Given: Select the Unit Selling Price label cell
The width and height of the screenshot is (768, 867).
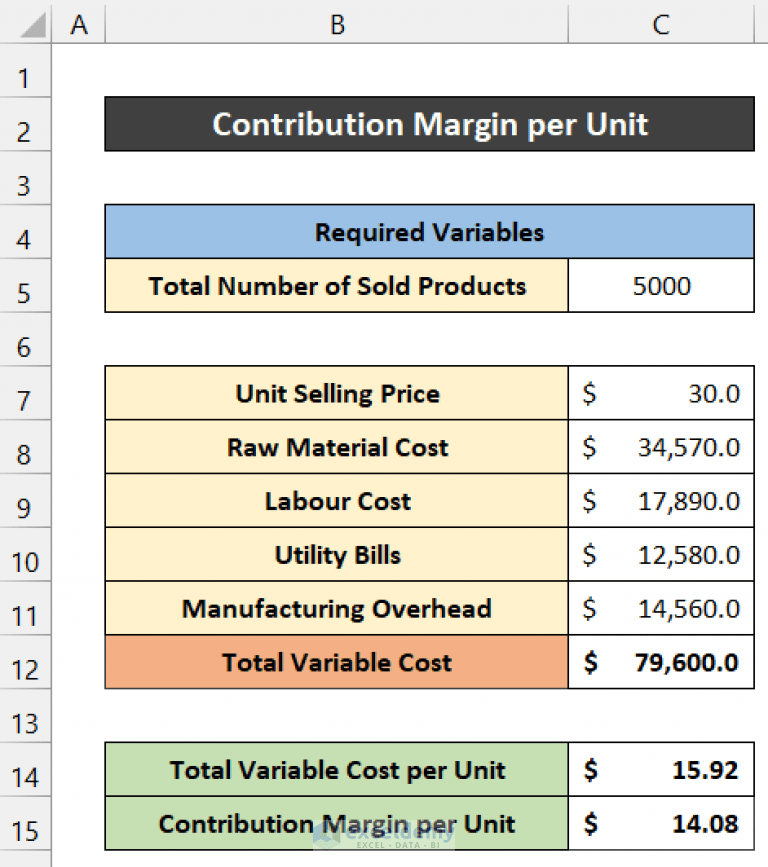Looking at the screenshot, I should (337, 393).
